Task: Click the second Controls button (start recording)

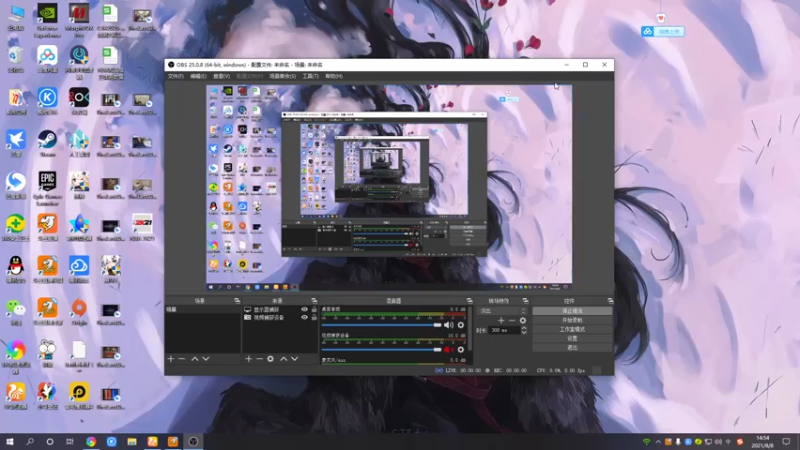Action: pyautogui.click(x=572, y=320)
